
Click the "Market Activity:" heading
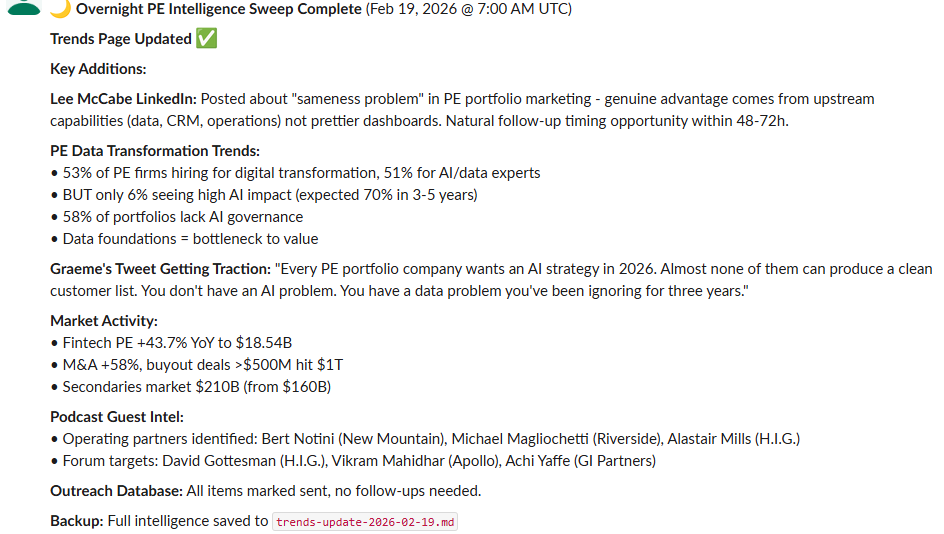pyautogui.click(x=104, y=321)
